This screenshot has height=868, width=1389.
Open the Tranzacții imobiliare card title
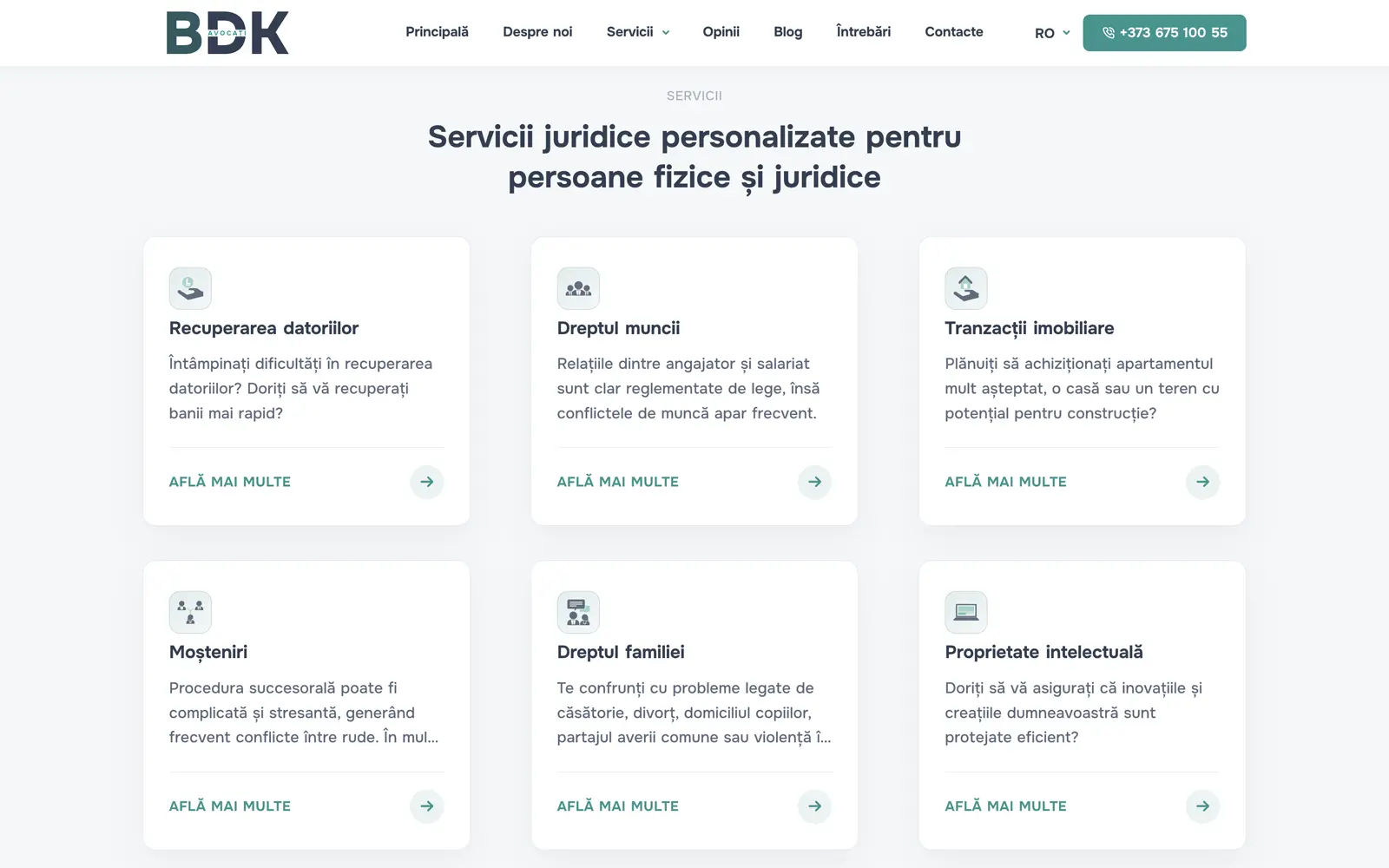(x=1030, y=328)
